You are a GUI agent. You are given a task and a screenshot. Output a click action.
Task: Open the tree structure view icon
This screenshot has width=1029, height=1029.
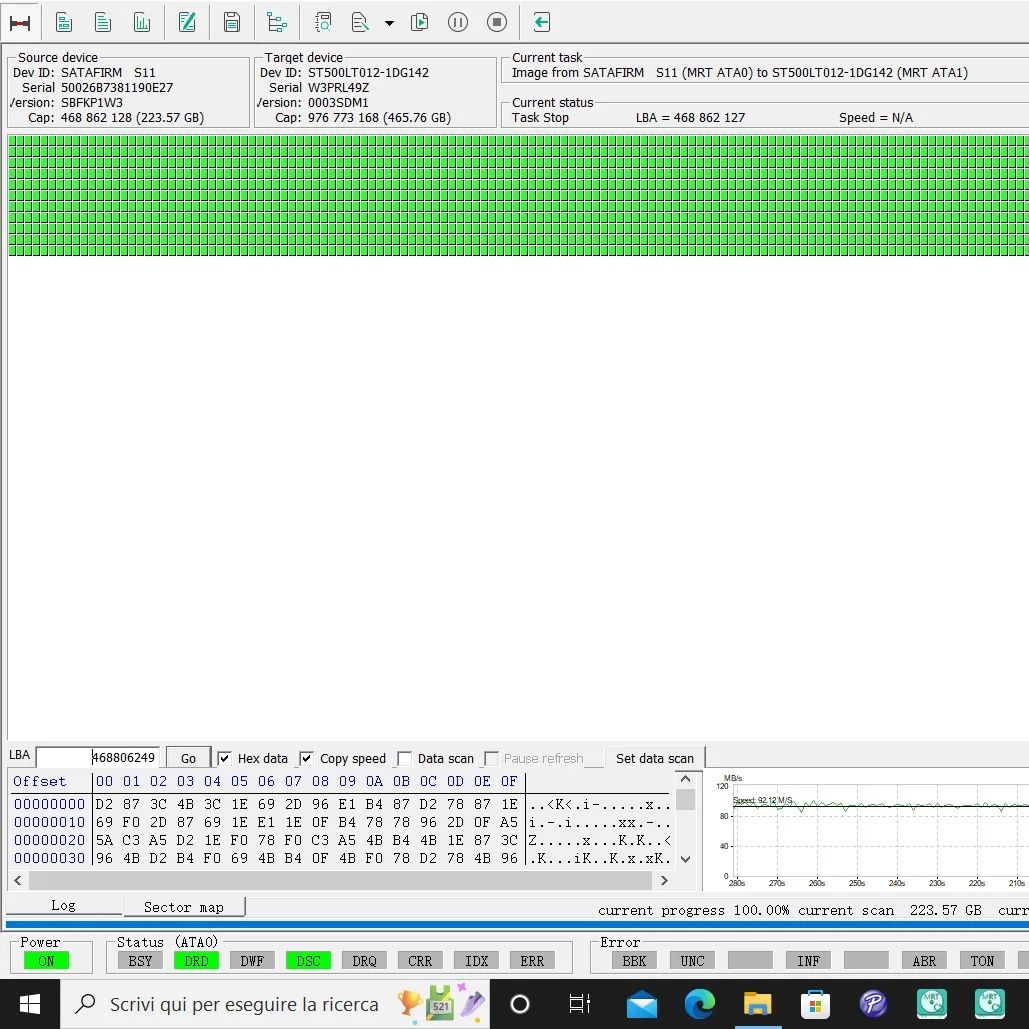point(277,22)
